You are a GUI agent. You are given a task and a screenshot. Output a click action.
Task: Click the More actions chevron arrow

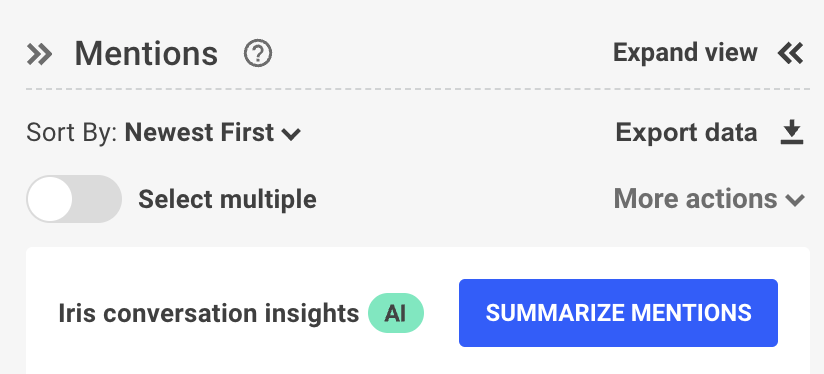click(x=795, y=200)
